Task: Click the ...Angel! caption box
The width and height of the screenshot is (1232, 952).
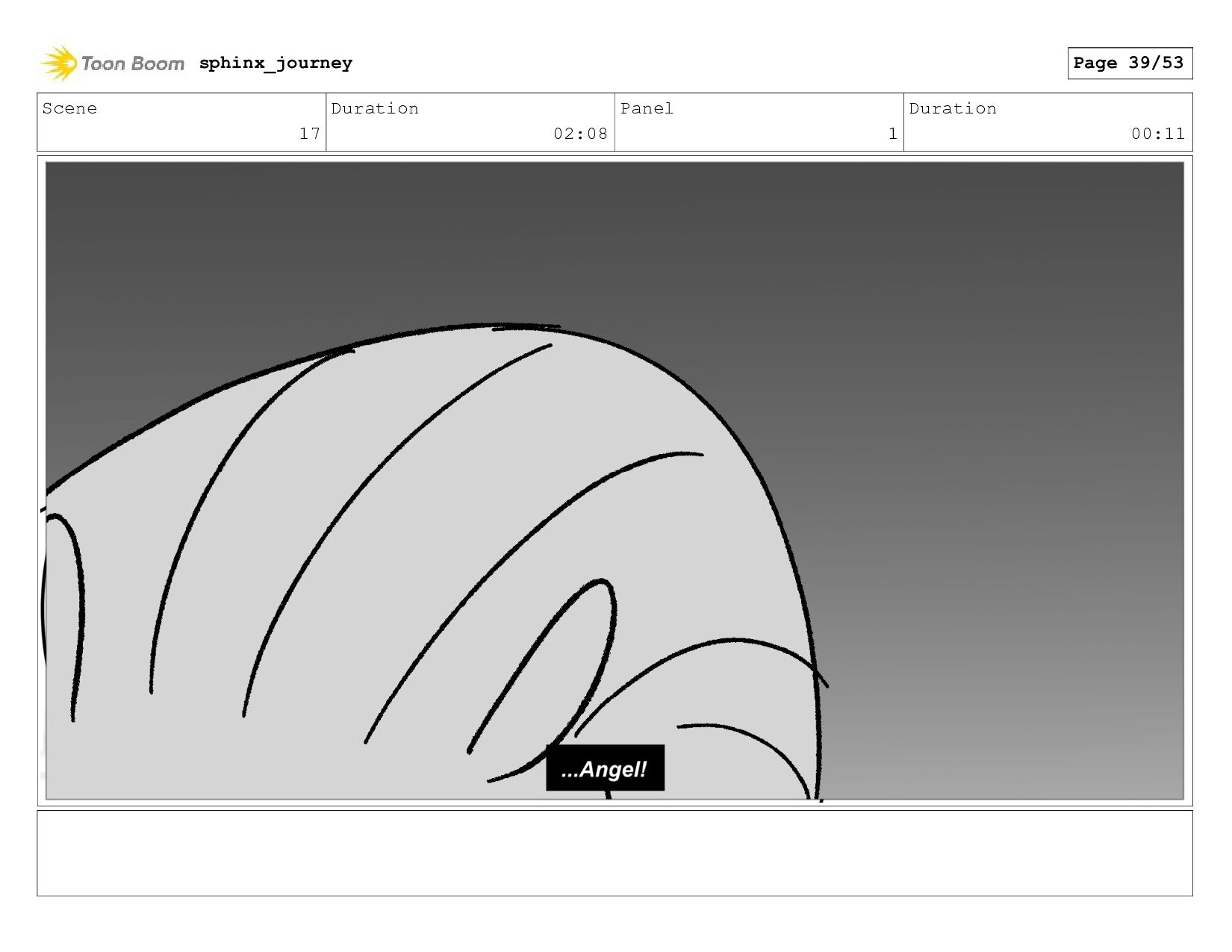Action: (605, 768)
